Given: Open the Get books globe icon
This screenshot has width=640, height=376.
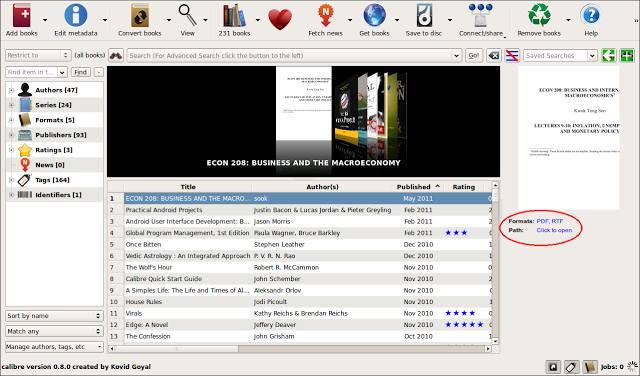Looking at the screenshot, I should [x=374, y=16].
